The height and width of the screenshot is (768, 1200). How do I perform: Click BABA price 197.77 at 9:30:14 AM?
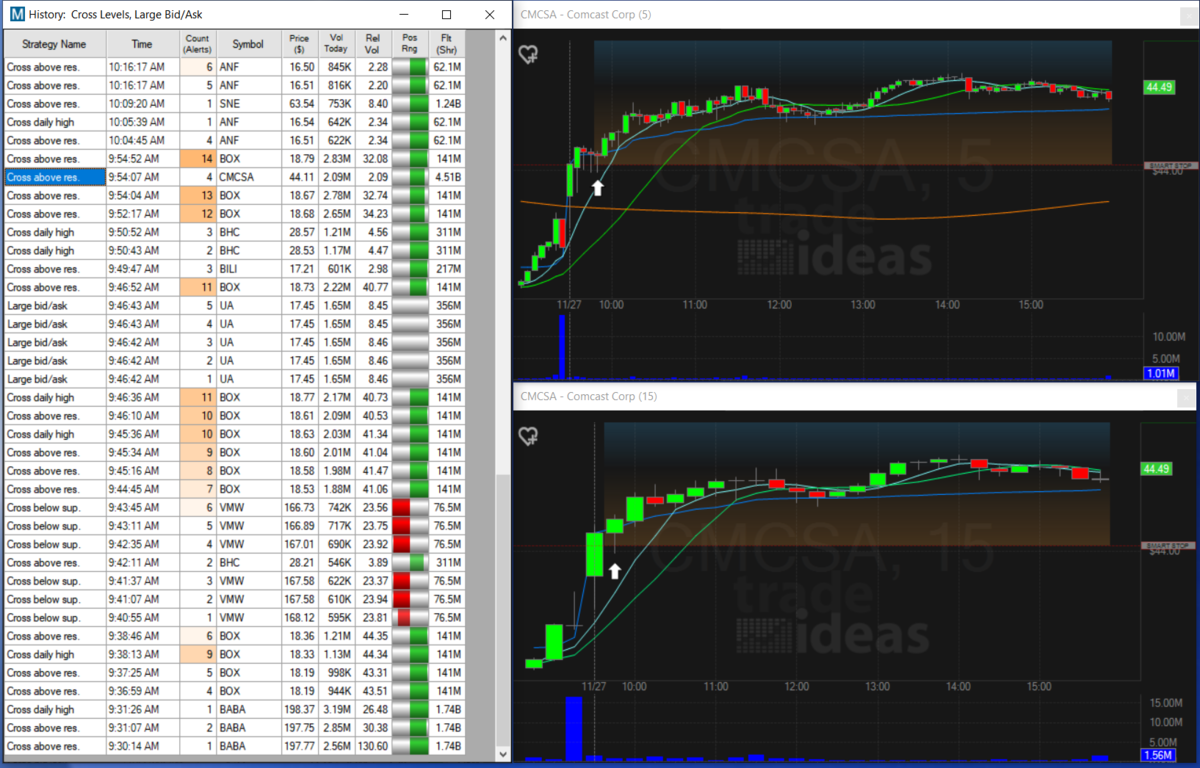300,747
